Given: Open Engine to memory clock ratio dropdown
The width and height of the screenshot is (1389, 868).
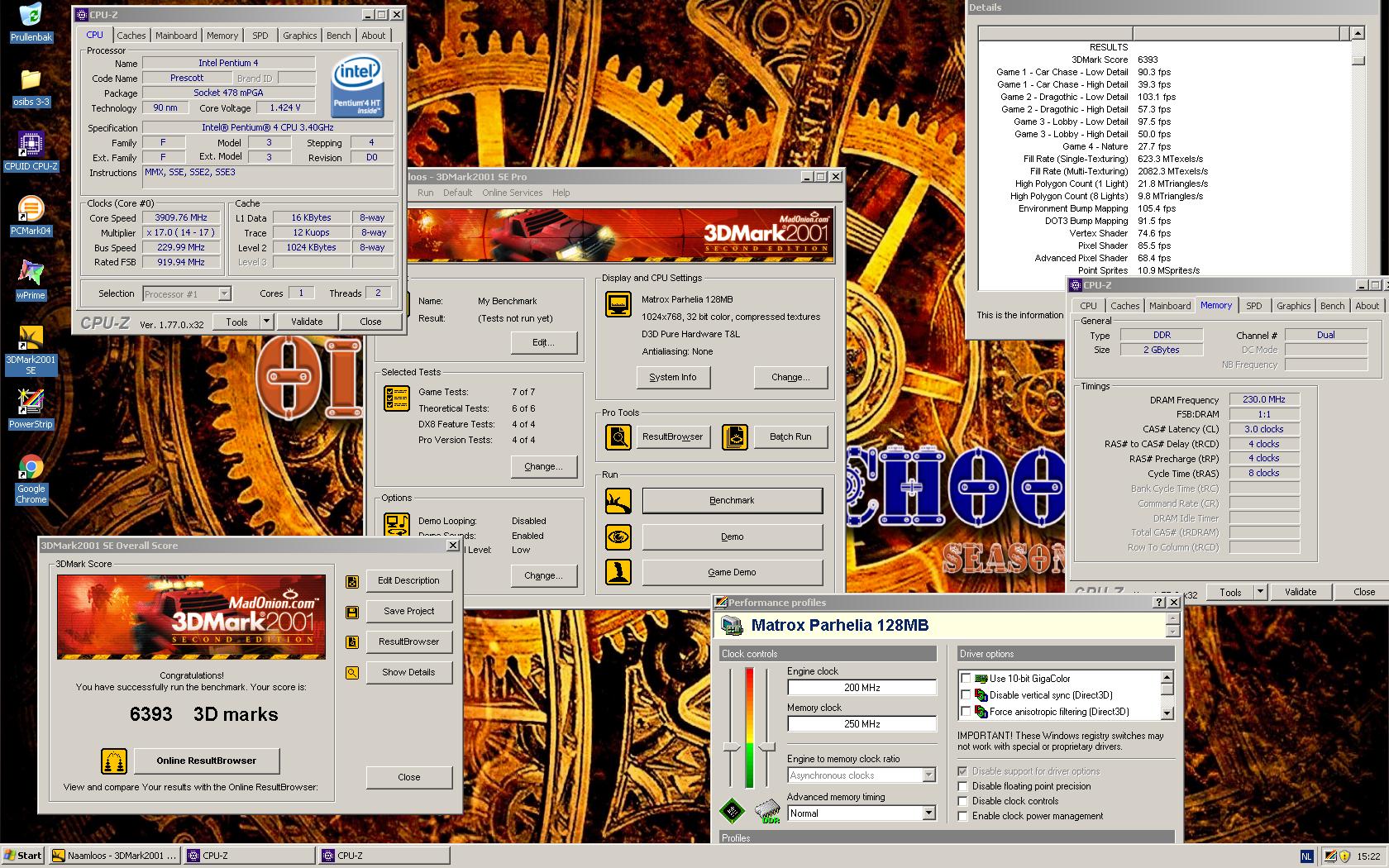Looking at the screenshot, I should tap(928, 775).
